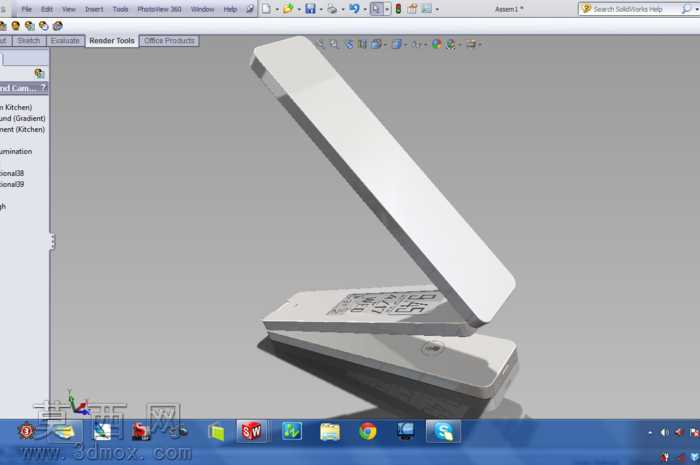The image size is (700, 465).
Task: Open View Orientation cube icon
Action: click(x=377, y=44)
